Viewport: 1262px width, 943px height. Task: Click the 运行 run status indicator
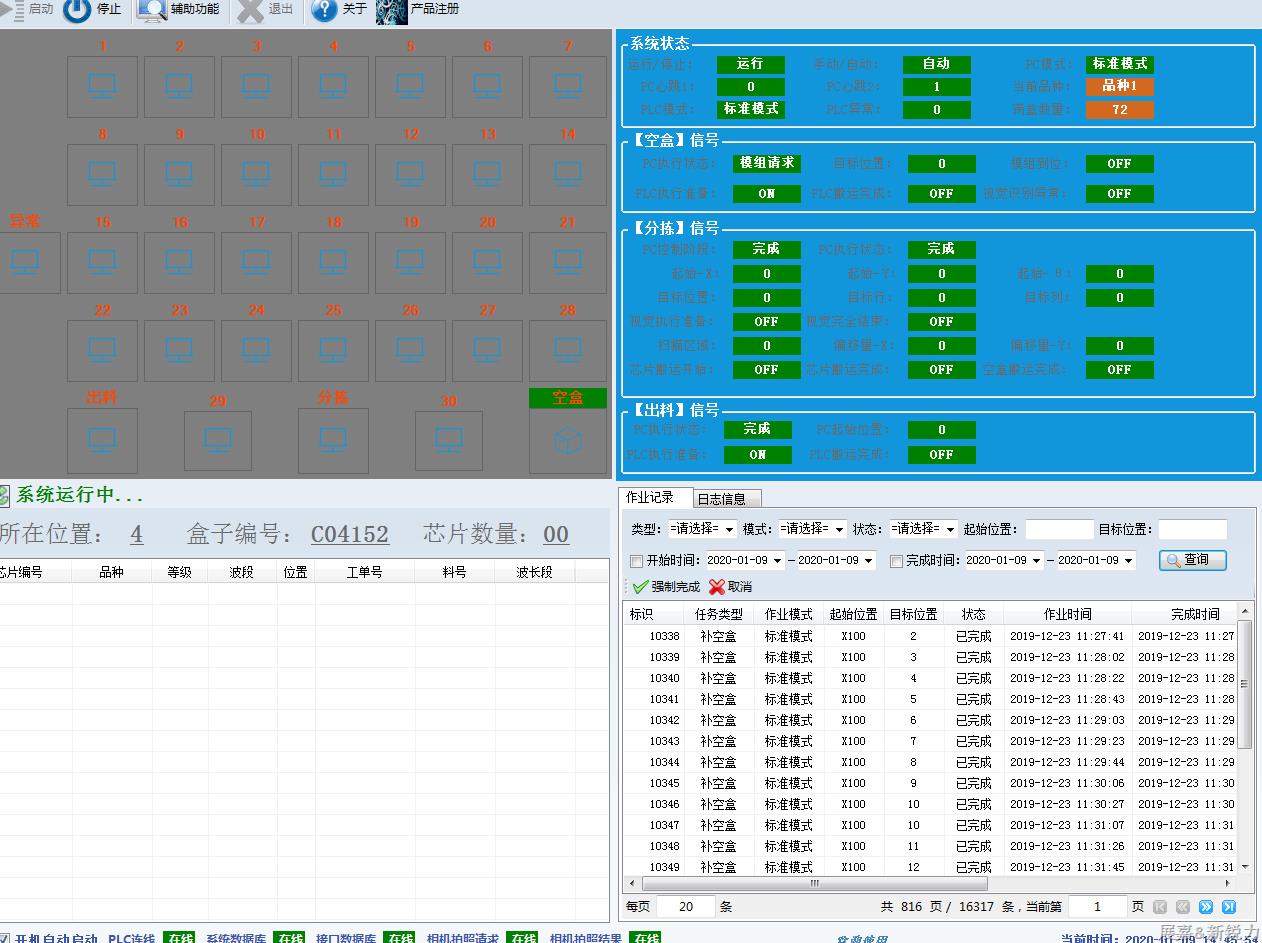click(750, 64)
